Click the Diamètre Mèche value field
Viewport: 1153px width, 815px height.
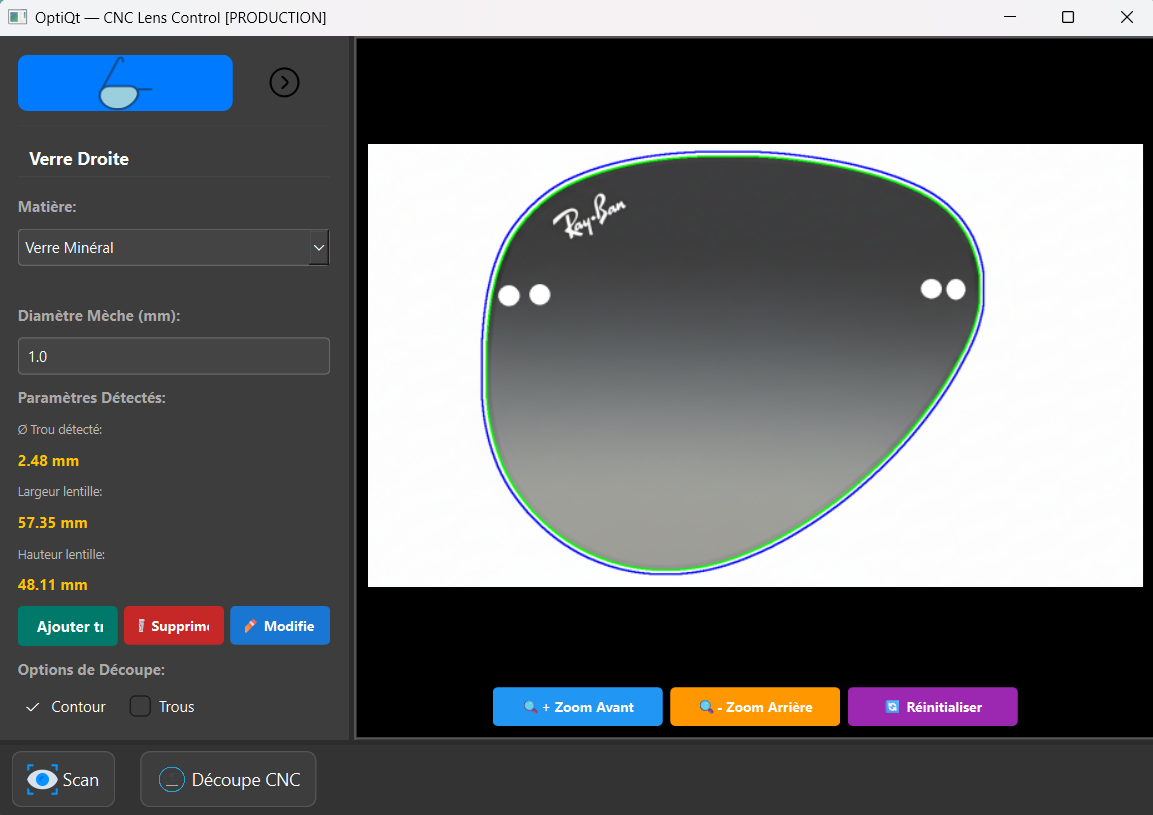173,356
